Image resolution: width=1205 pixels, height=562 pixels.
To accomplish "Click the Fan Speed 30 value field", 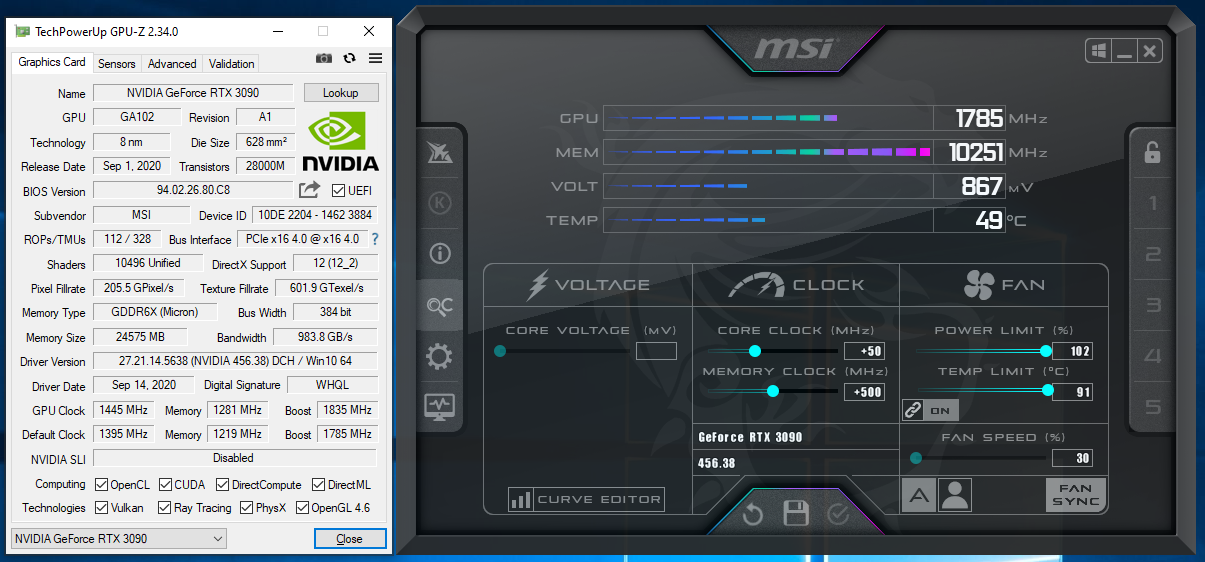I will [x=1072, y=458].
